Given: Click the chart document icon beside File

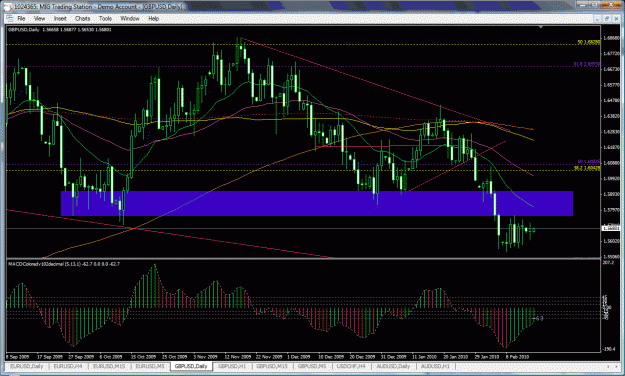Looking at the screenshot, I should tap(9, 18).
